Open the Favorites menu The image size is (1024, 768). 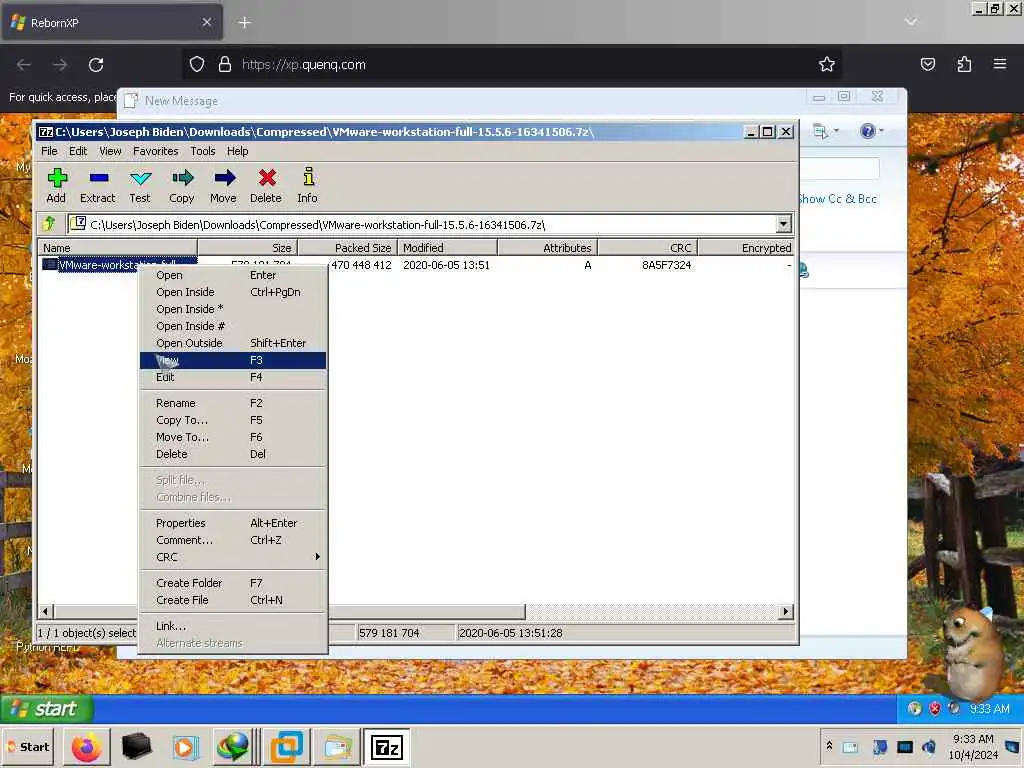pos(155,151)
